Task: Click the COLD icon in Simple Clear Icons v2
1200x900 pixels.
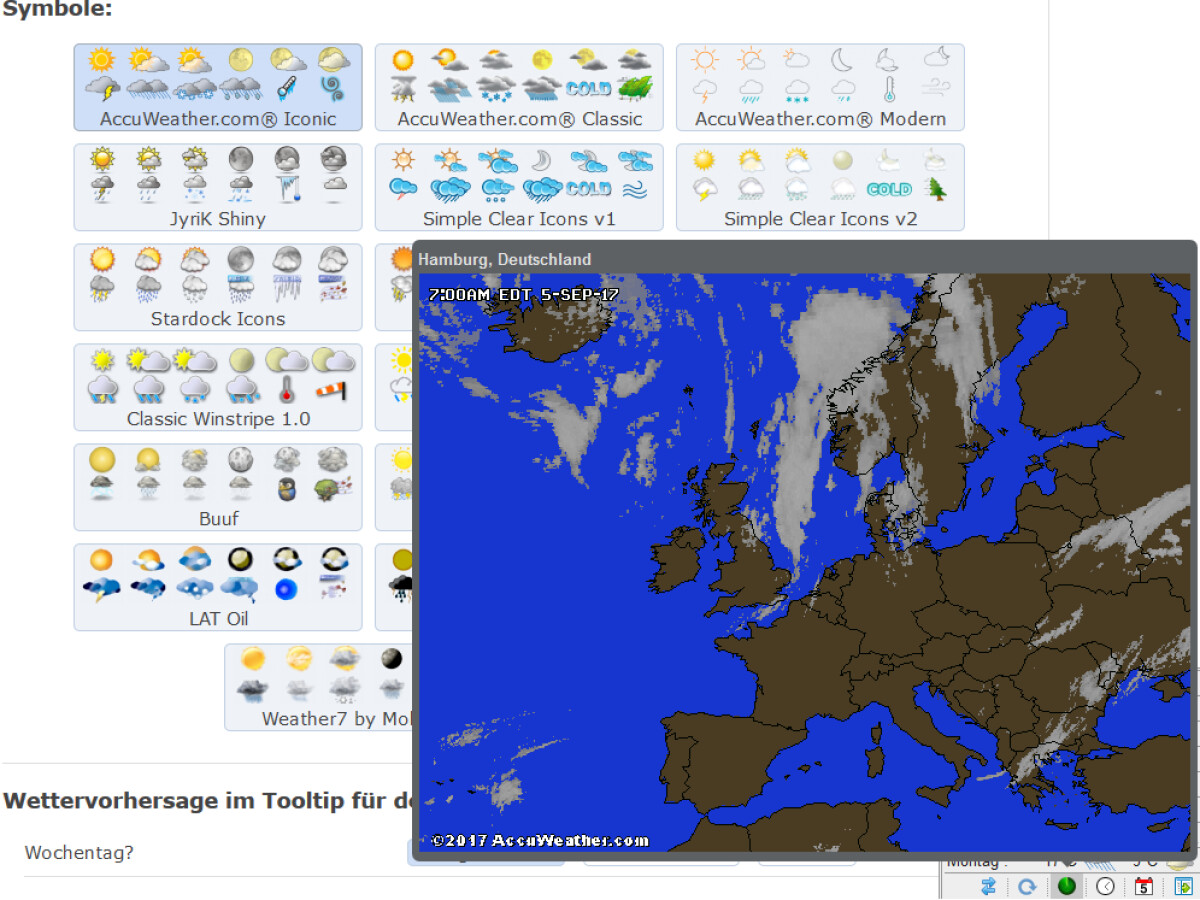Action: (x=890, y=190)
